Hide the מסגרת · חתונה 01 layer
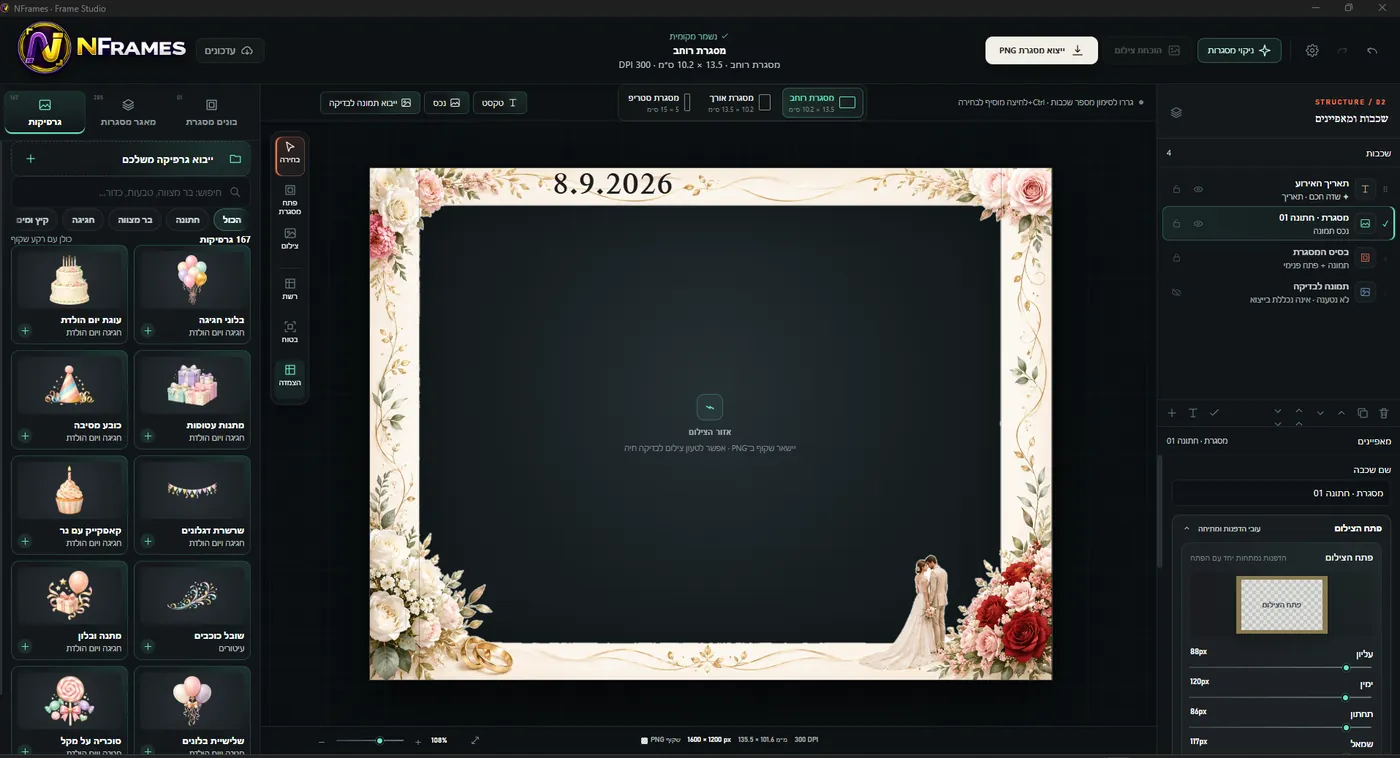Viewport: 1400px width, 758px height. 1198,224
